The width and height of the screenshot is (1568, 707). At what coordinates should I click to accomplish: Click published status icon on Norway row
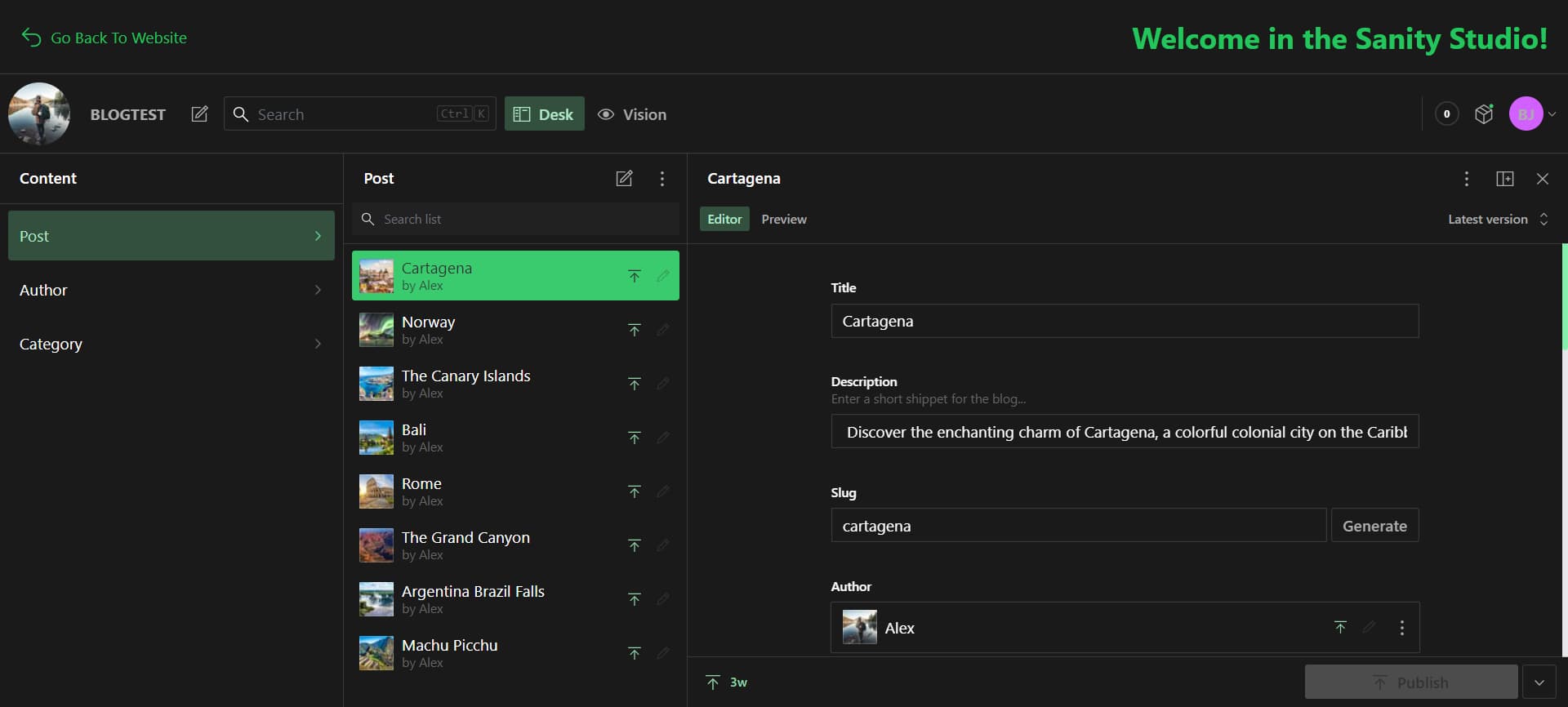point(635,330)
